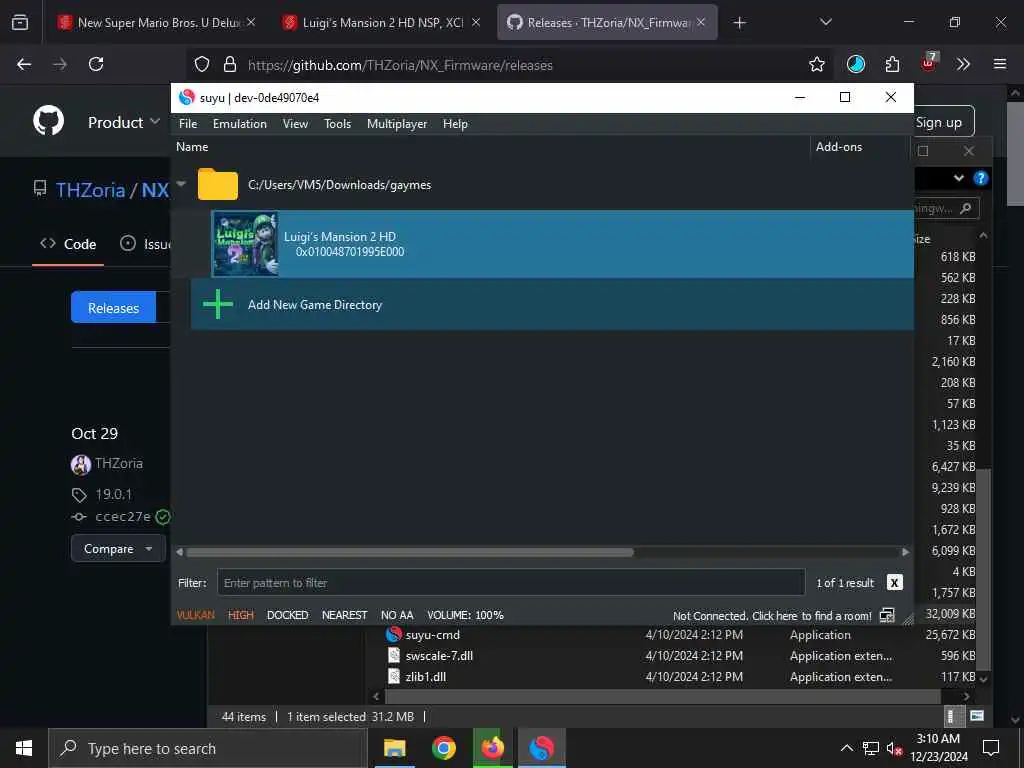Click the blue Releases button
This screenshot has height=768, width=1024.
(x=114, y=308)
